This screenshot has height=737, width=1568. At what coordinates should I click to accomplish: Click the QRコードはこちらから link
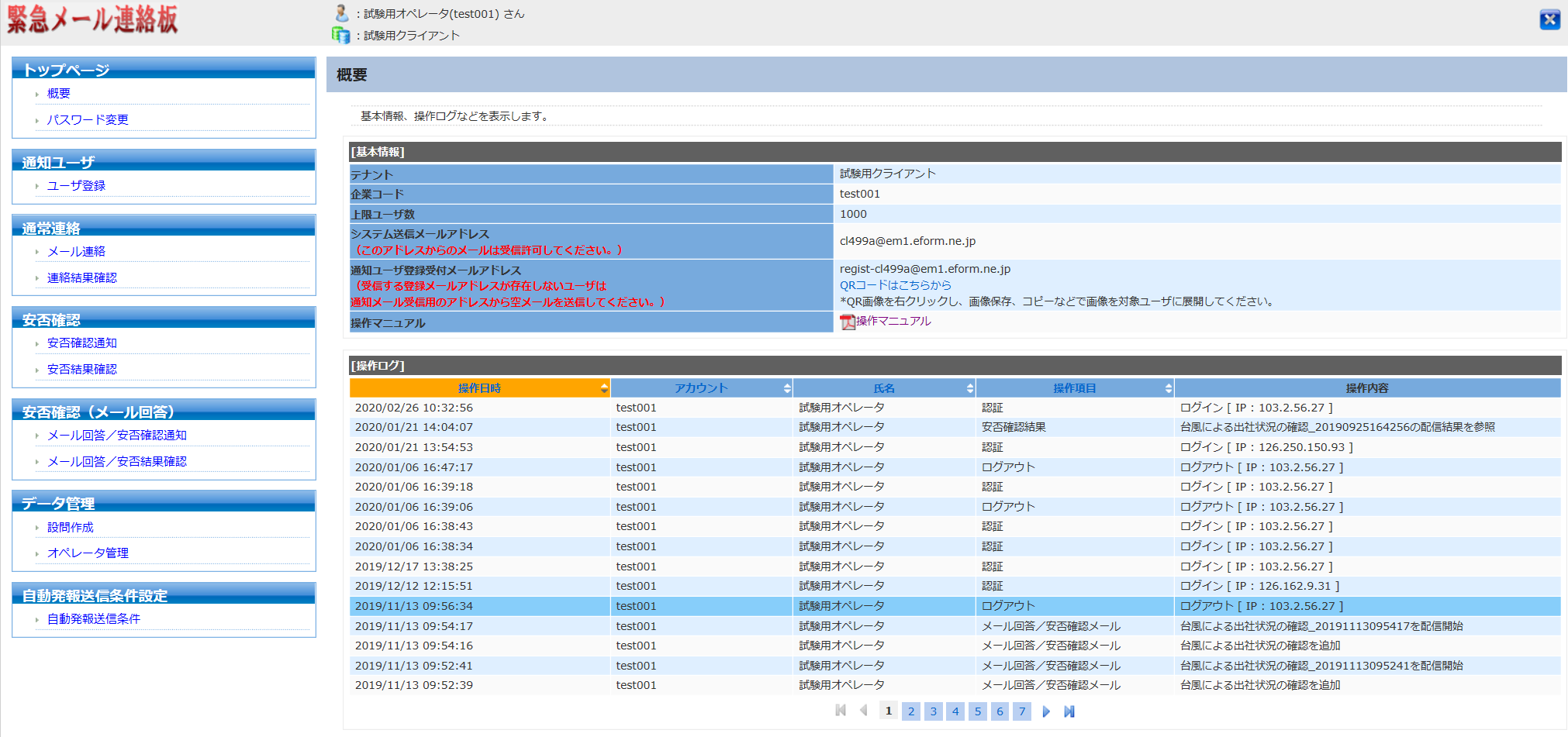(x=895, y=285)
